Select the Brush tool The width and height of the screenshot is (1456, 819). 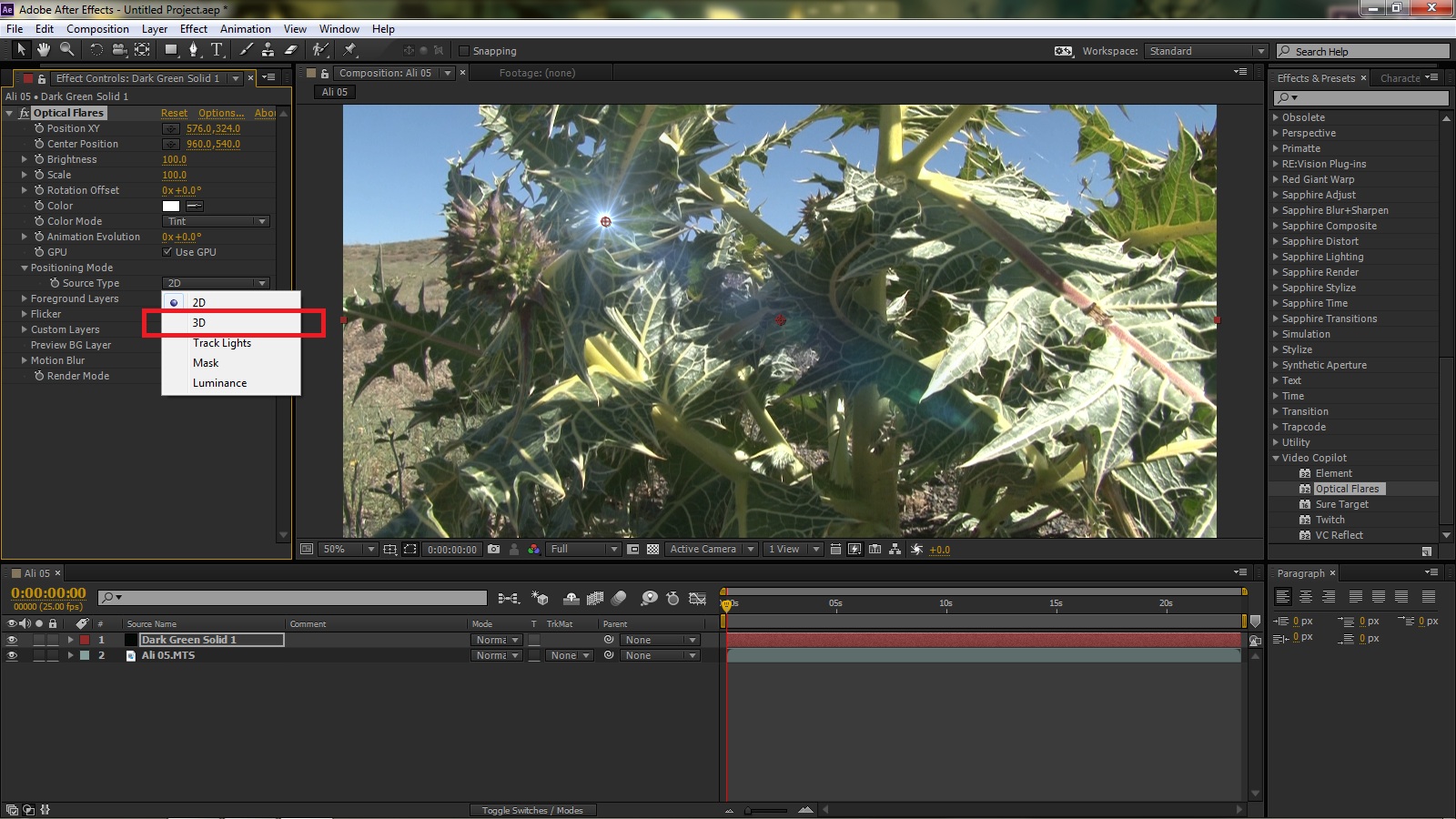pos(246,50)
